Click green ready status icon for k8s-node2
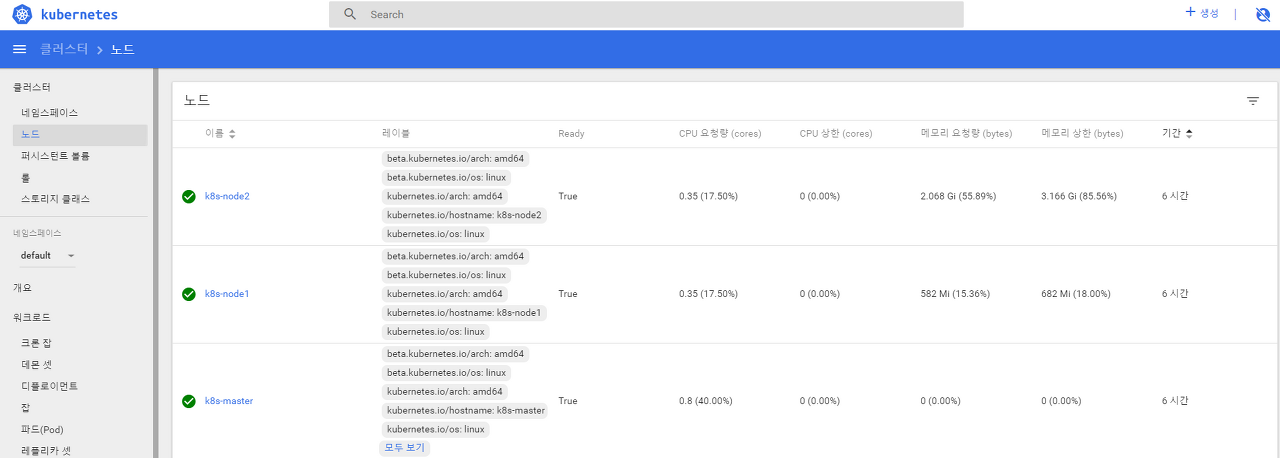The image size is (1280, 458). pyautogui.click(x=188, y=196)
